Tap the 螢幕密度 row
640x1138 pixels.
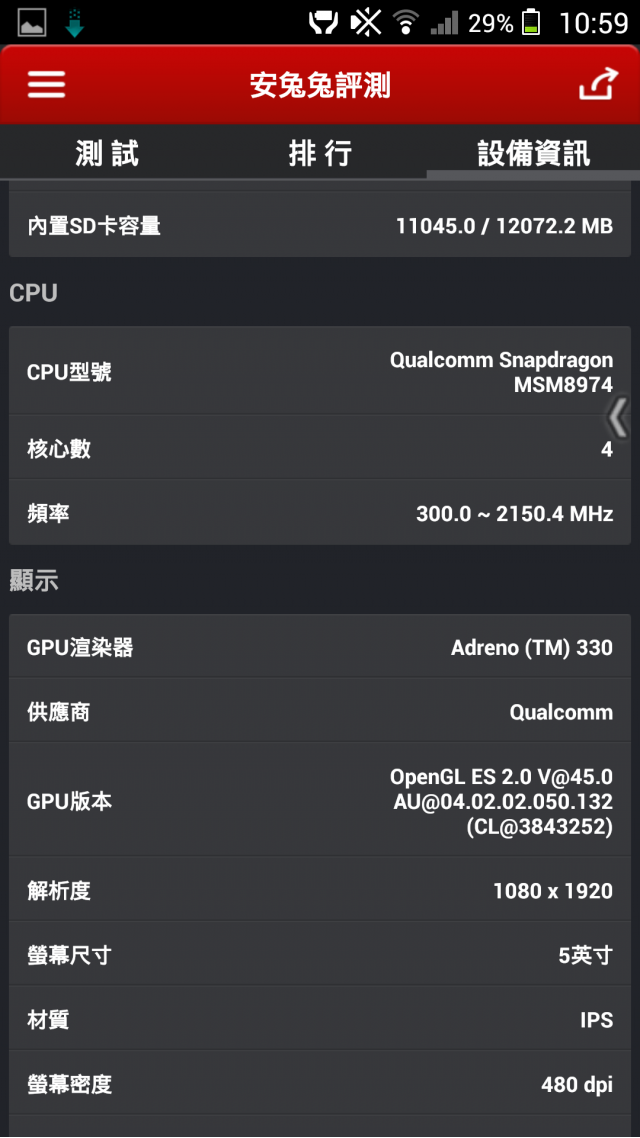(x=320, y=1084)
